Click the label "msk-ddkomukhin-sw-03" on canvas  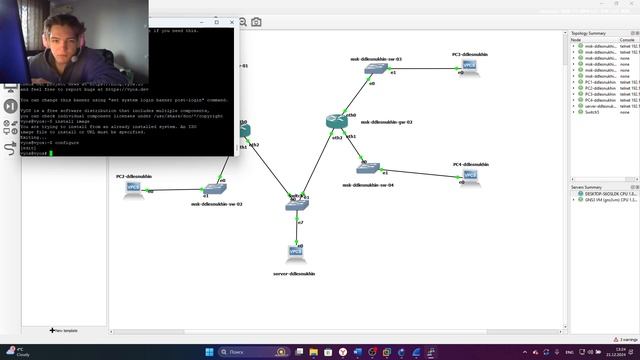376,59
